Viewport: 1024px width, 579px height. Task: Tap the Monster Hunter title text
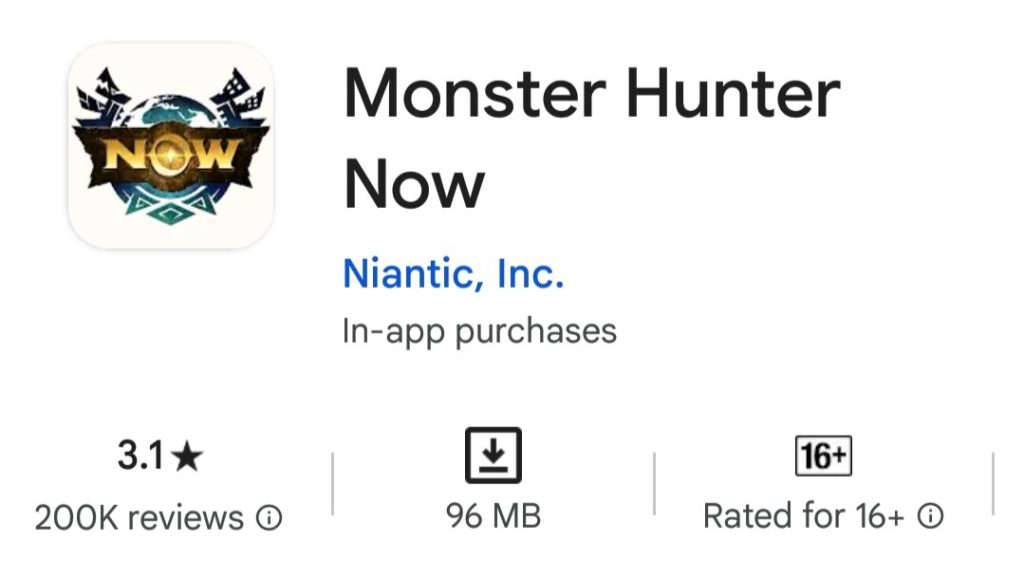click(x=591, y=95)
